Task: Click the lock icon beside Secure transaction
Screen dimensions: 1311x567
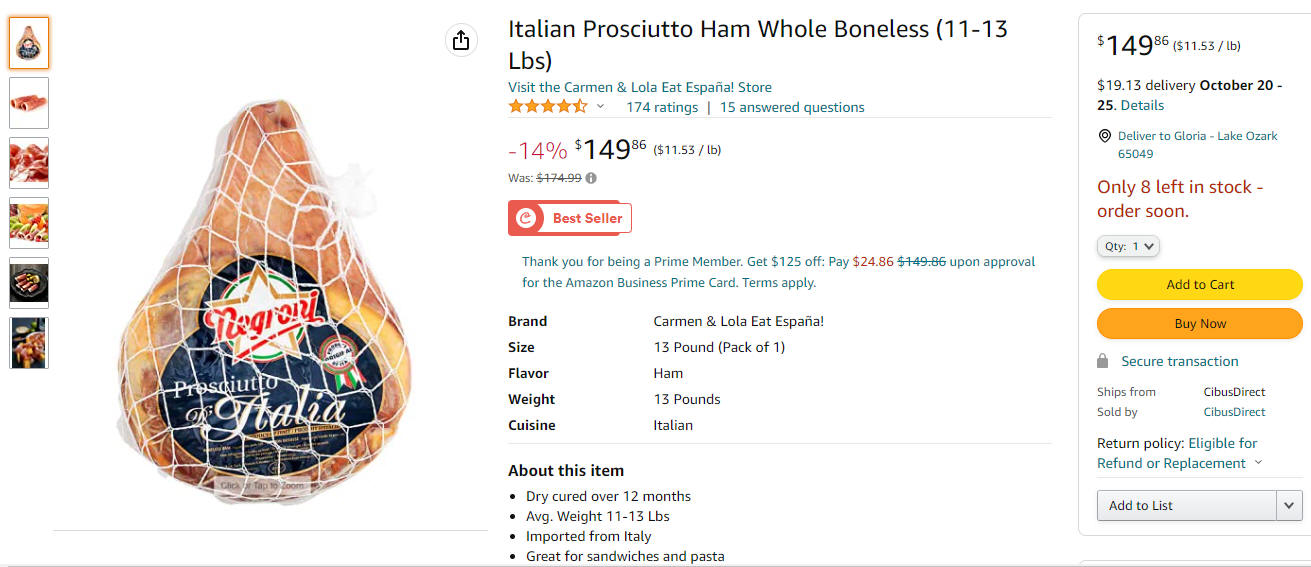Action: coord(1103,361)
